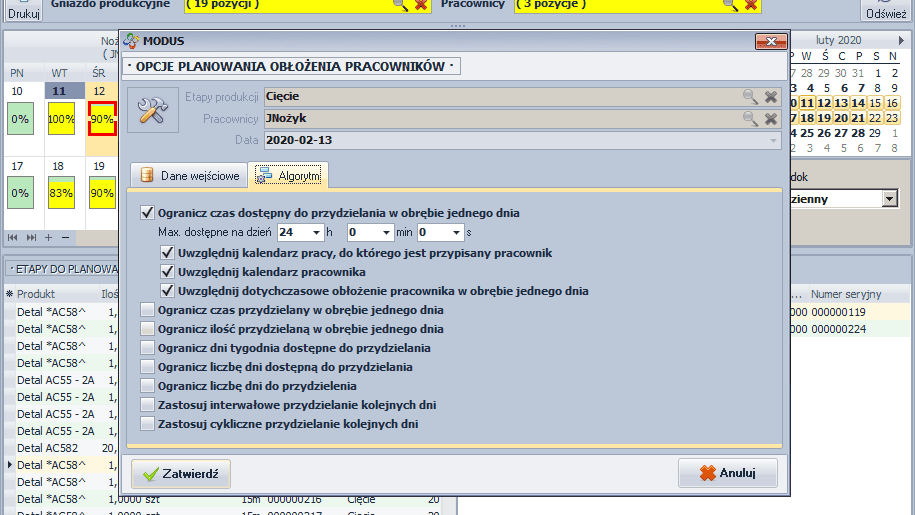Add row with plus navigator icon
Viewport: 915px width, 515px height.
(48, 237)
